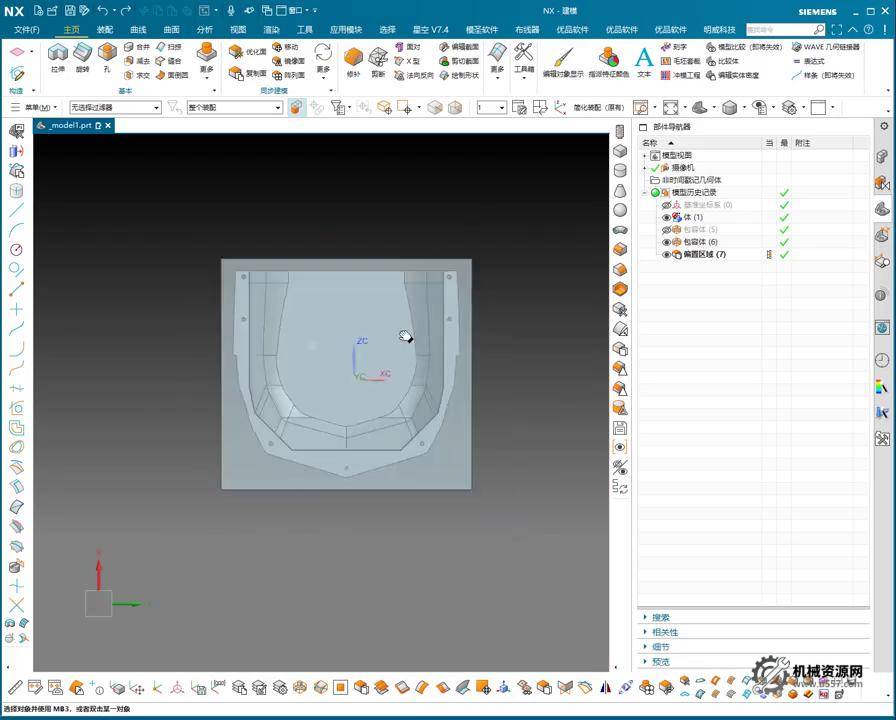Switch to the 曲面 ribbon tab
896x720 pixels.
pyautogui.click(x=172, y=30)
